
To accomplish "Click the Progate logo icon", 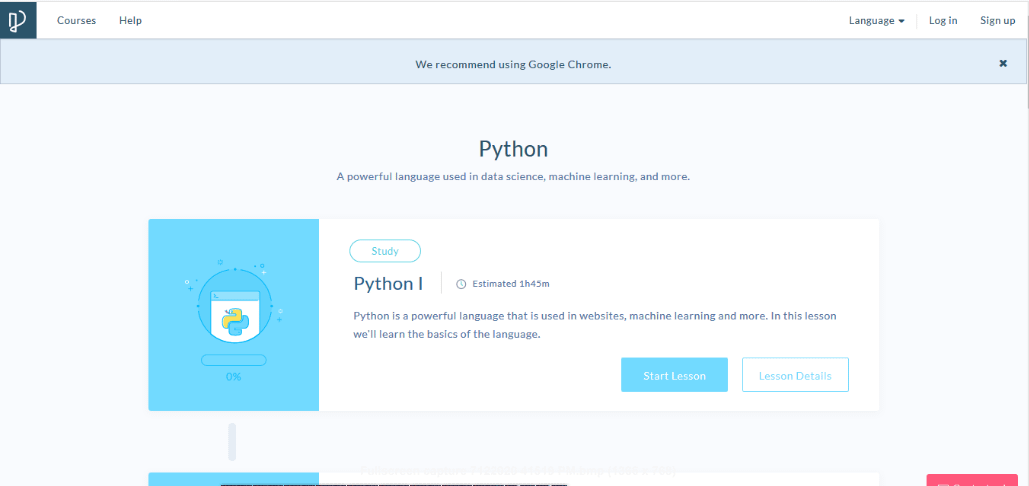I will 18,20.
